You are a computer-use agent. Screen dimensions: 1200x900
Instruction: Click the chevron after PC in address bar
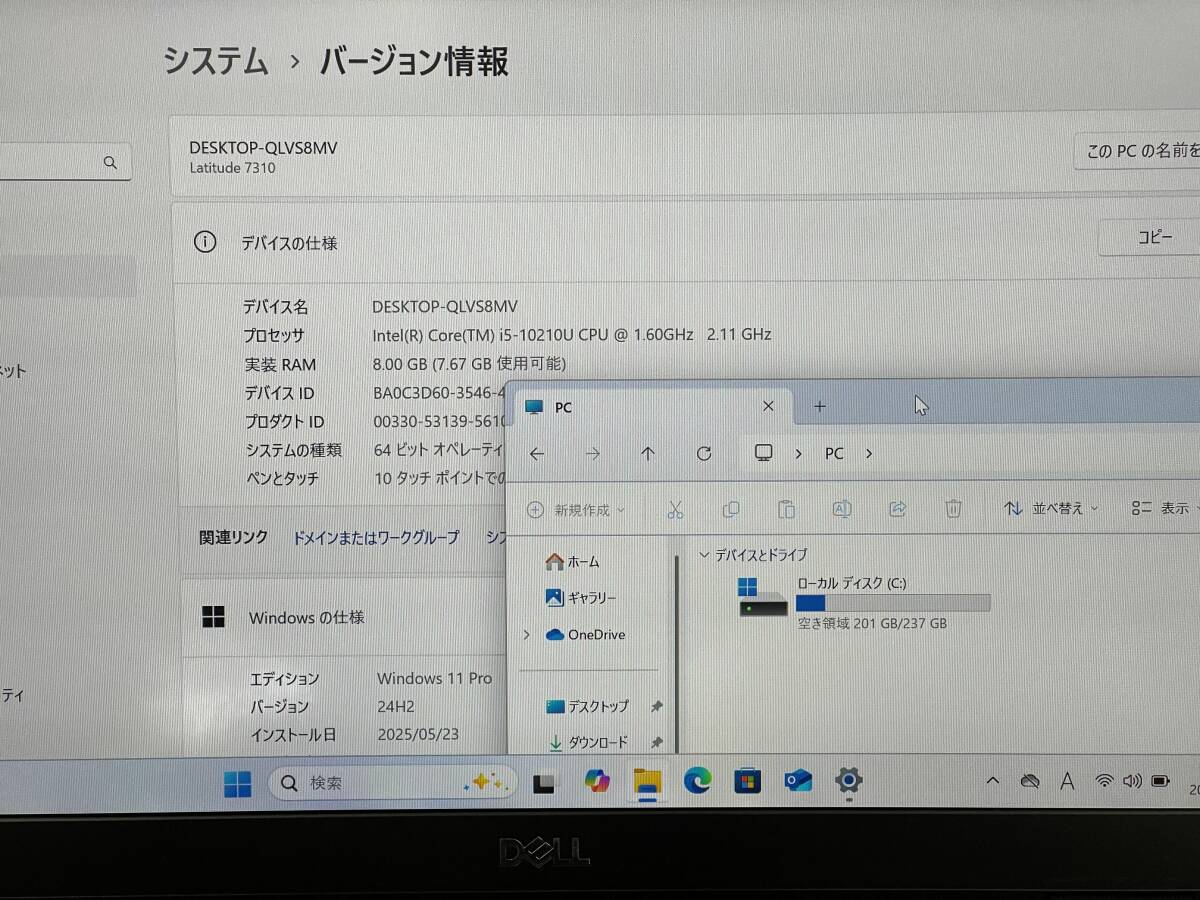[x=868, y=453]
